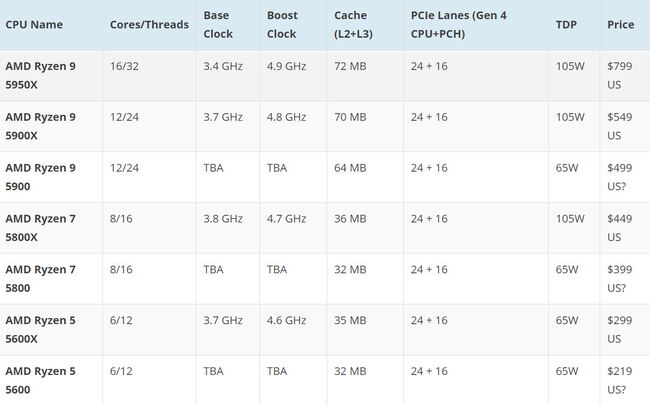Select the AMD Ryzen 7 5800 name cell
The height and width of the screenshot is (405, 650).
tap(40, 279)
